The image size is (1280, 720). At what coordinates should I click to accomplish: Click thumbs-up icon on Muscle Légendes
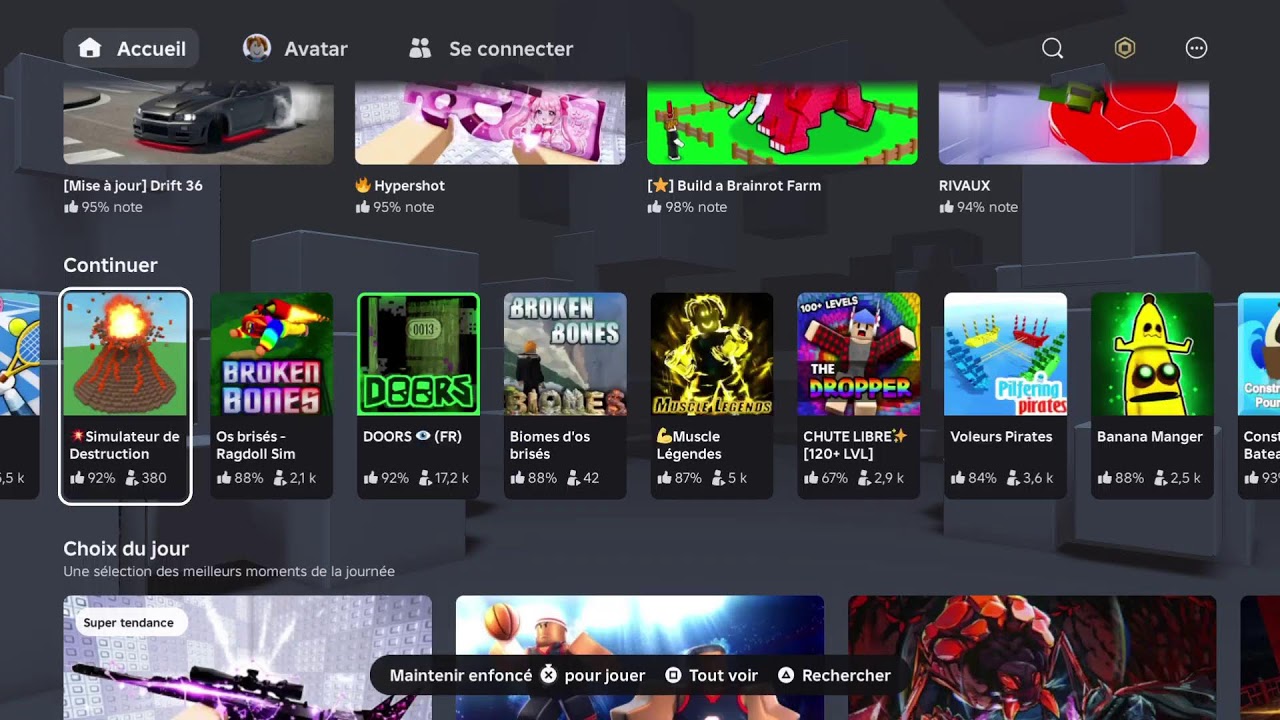664,478
